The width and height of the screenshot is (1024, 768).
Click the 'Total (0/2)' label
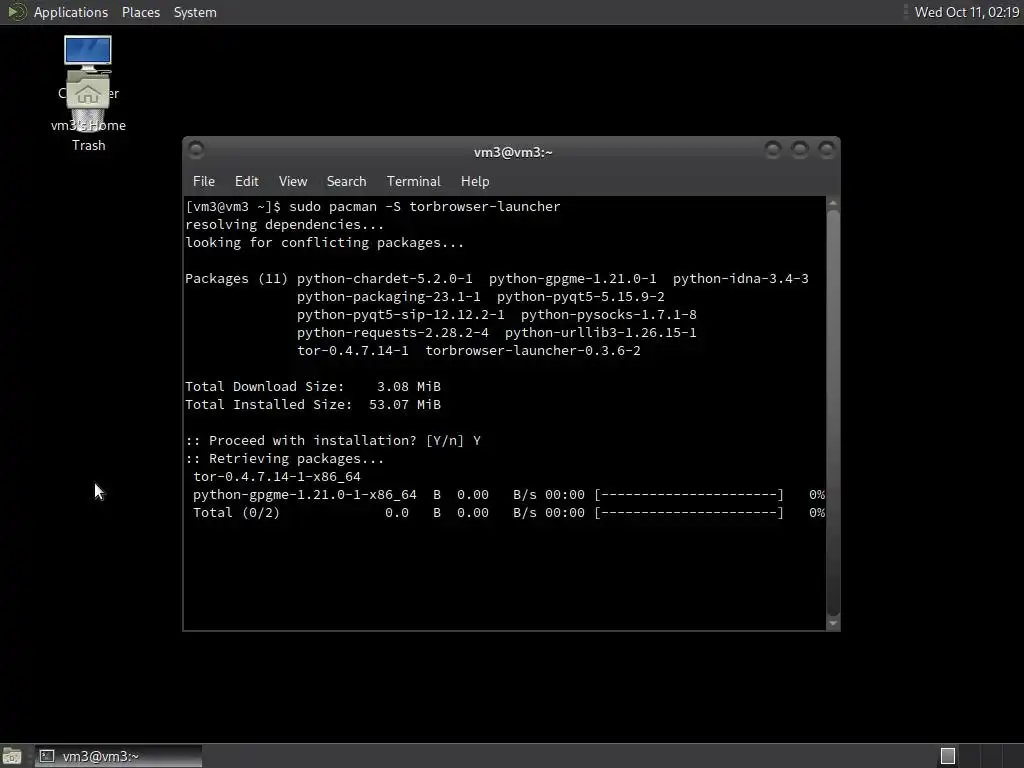point(236,513)
